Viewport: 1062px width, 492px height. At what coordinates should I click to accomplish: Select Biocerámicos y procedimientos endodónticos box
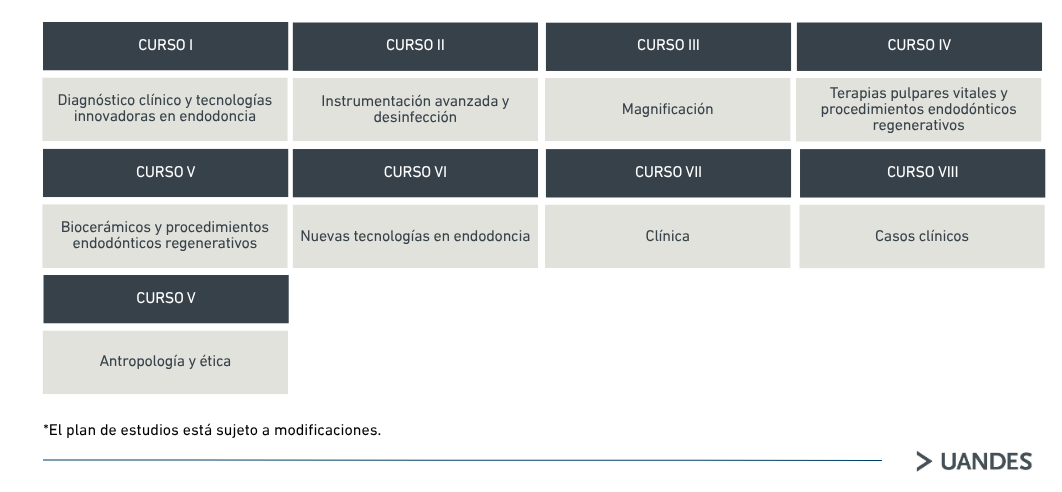165,236
